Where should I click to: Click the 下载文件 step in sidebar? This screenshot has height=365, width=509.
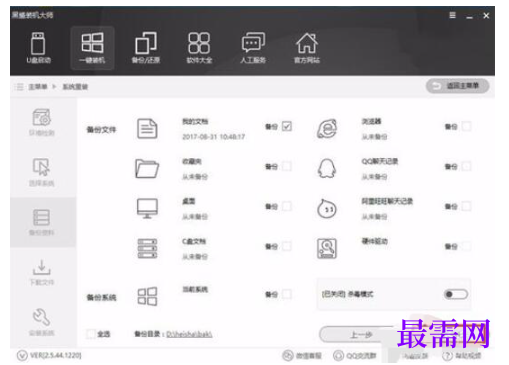(x=42, y=272)
